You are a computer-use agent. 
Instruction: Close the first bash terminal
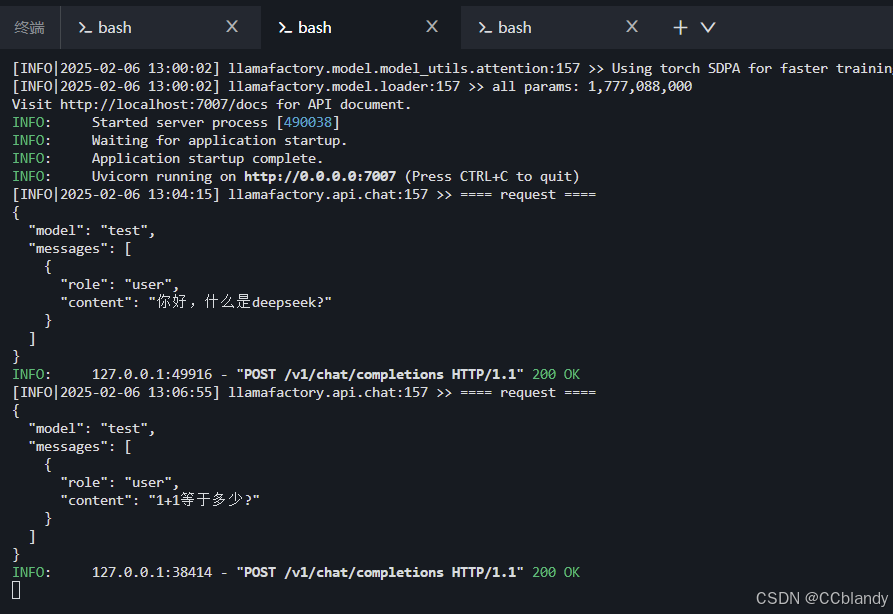coord(232,27)
